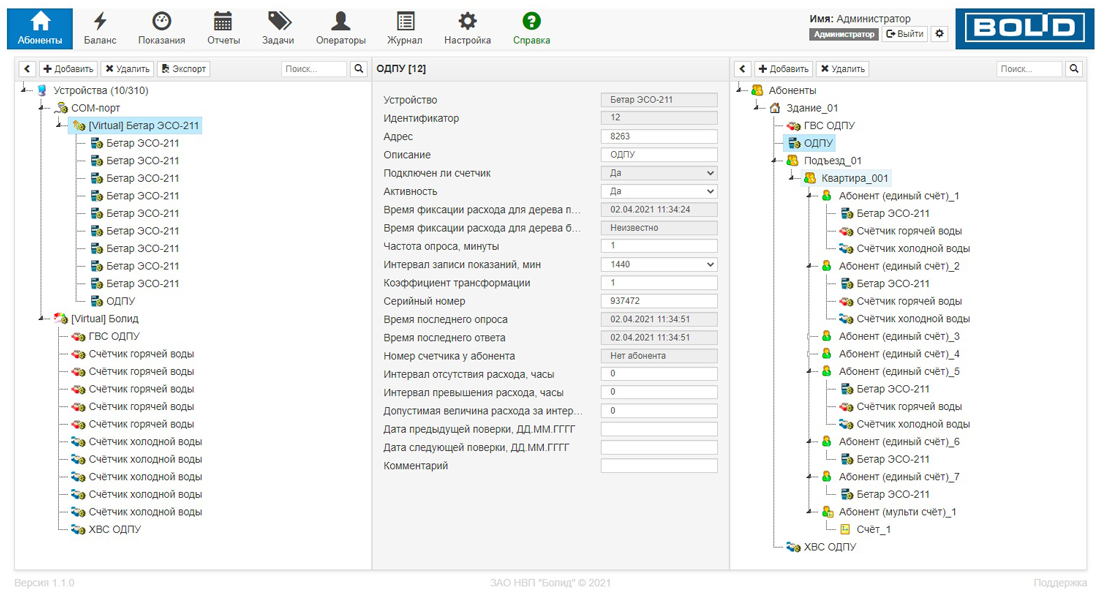Open the Интервал записи показаний dropdown
Viewport: 1100px width, 594px height.
click(659, 264)
